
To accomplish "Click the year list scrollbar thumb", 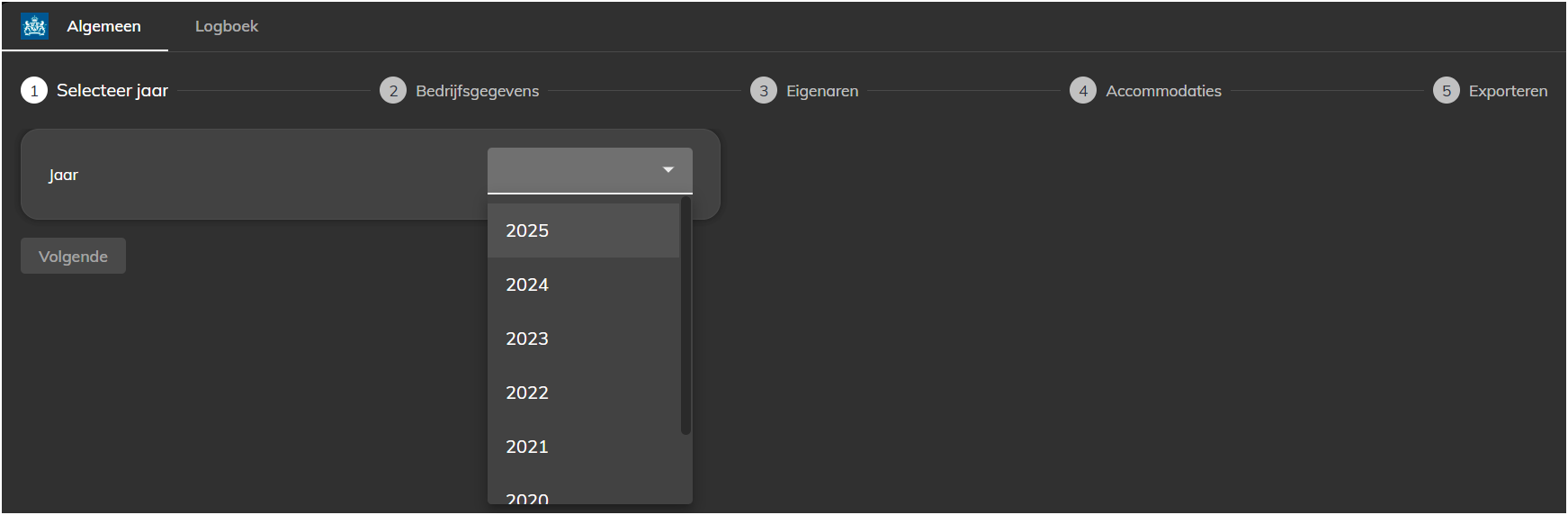I will tap(685, 315).
